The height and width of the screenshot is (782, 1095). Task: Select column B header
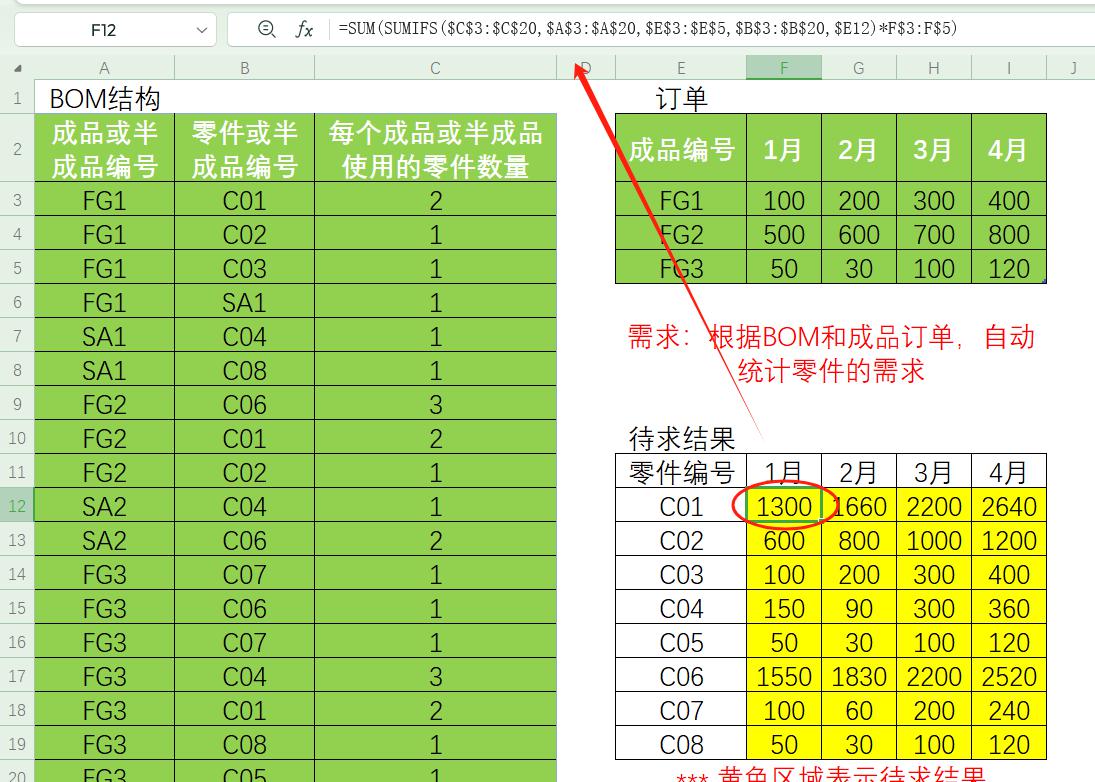244,68
